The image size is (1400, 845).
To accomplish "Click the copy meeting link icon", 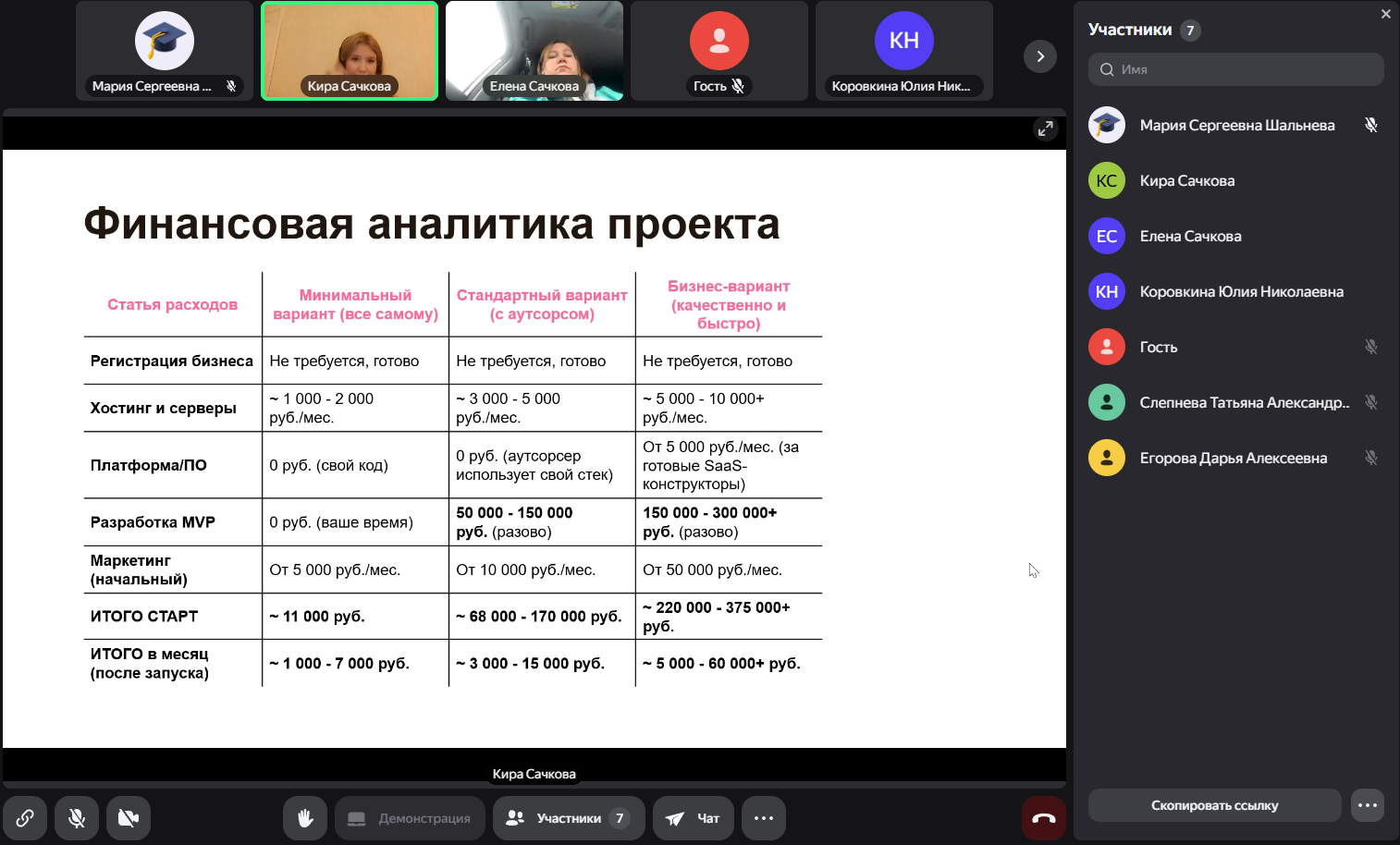I will 25,818.
